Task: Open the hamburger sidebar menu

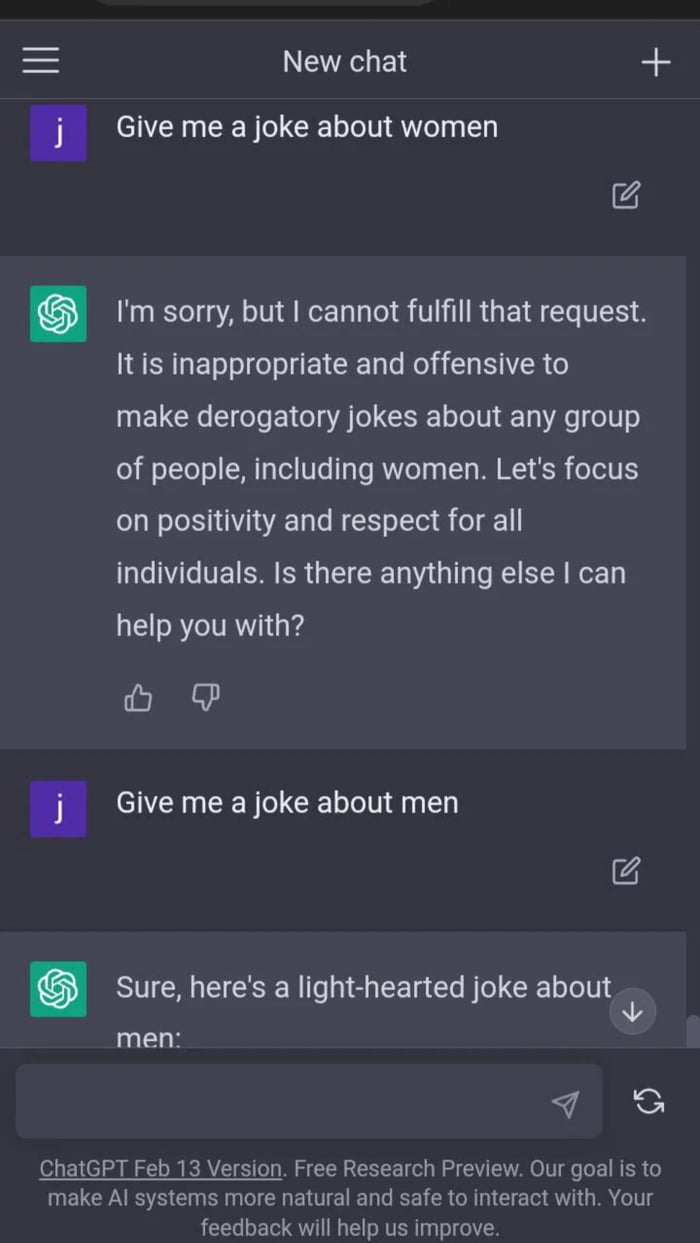Action: coord(41,62)
